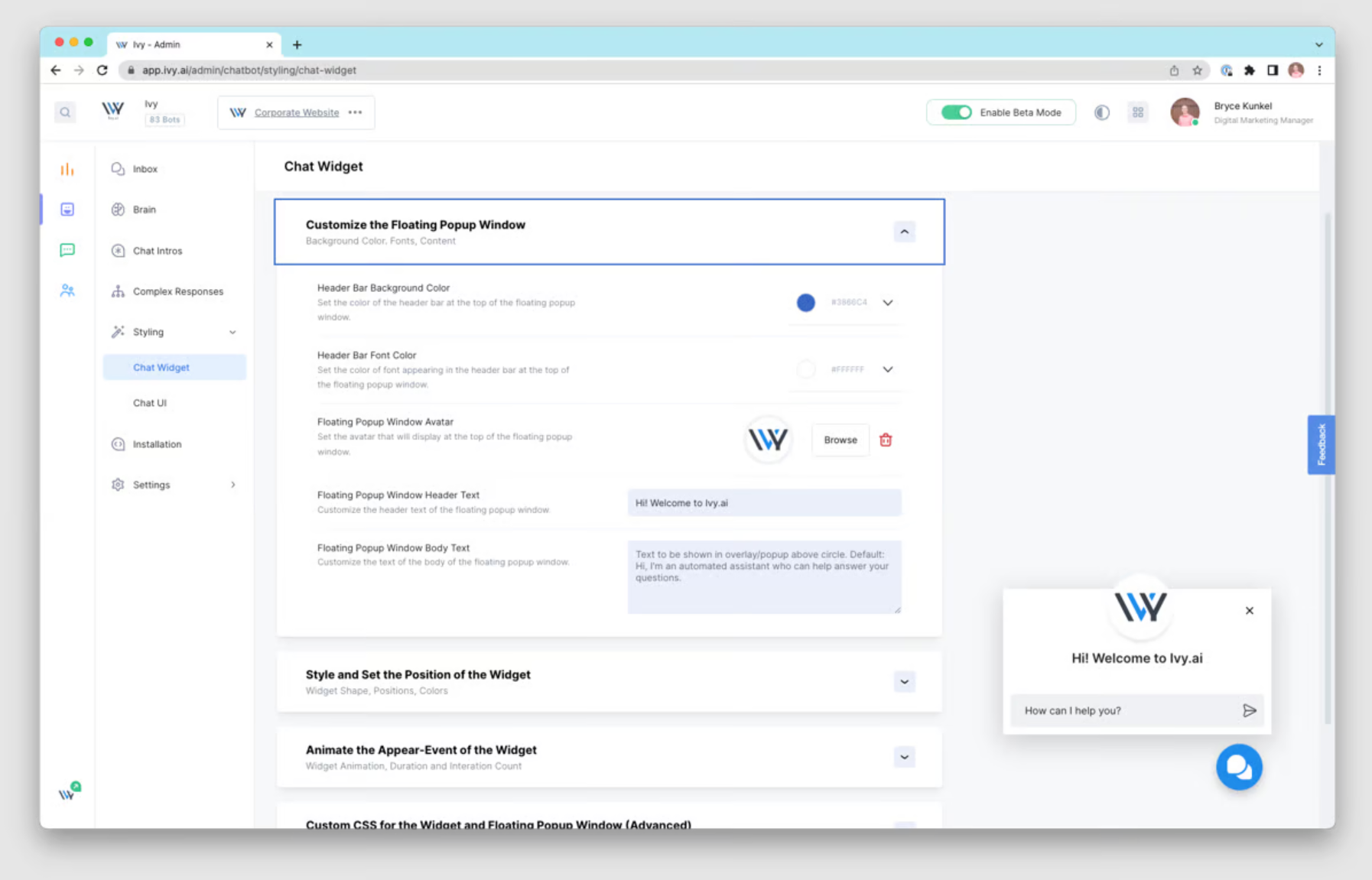Open a new browser tab with the plus icon
The width and height of the screenshot is (1372, 880).
[297, 45]
